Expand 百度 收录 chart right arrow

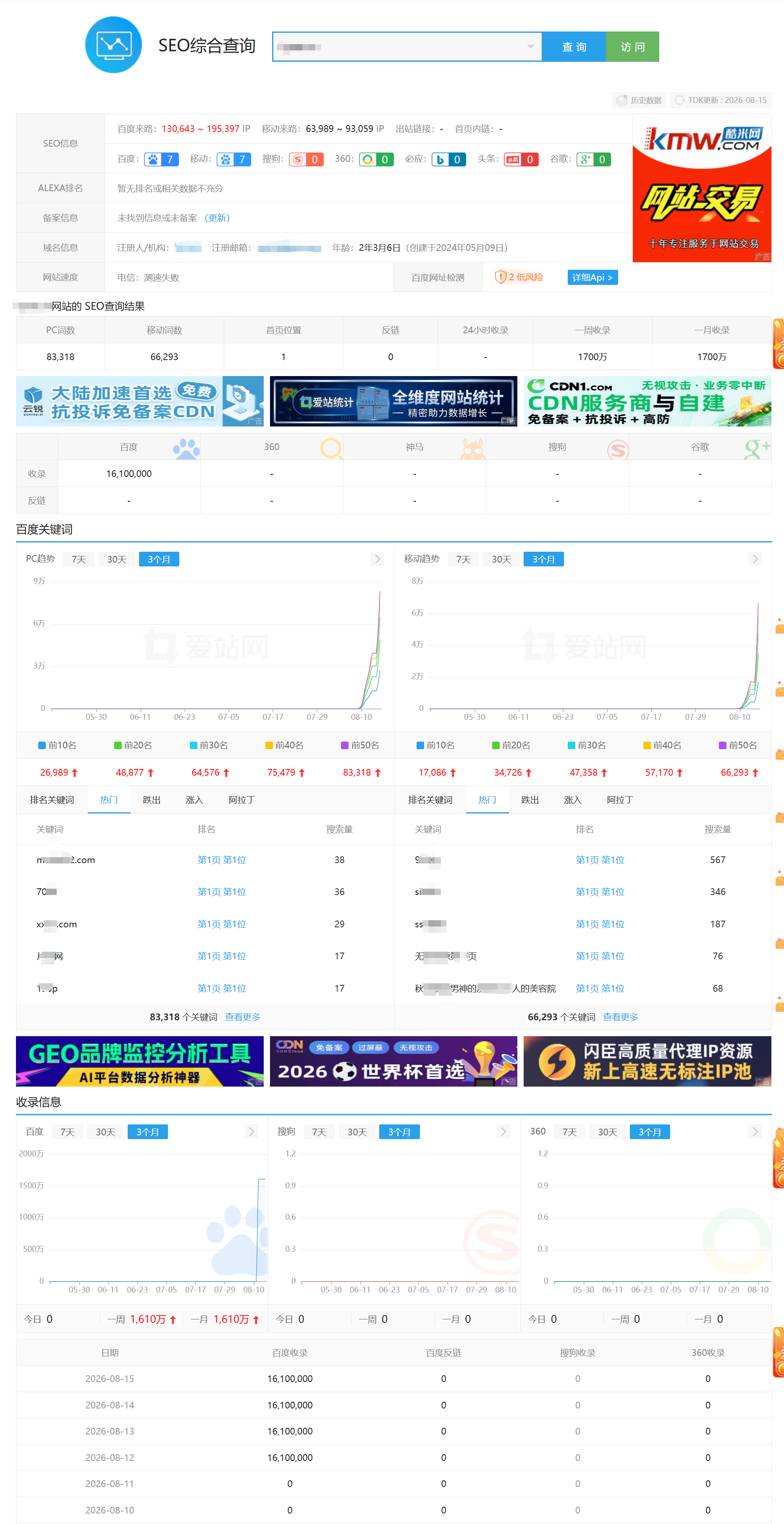click(251, 1131)
